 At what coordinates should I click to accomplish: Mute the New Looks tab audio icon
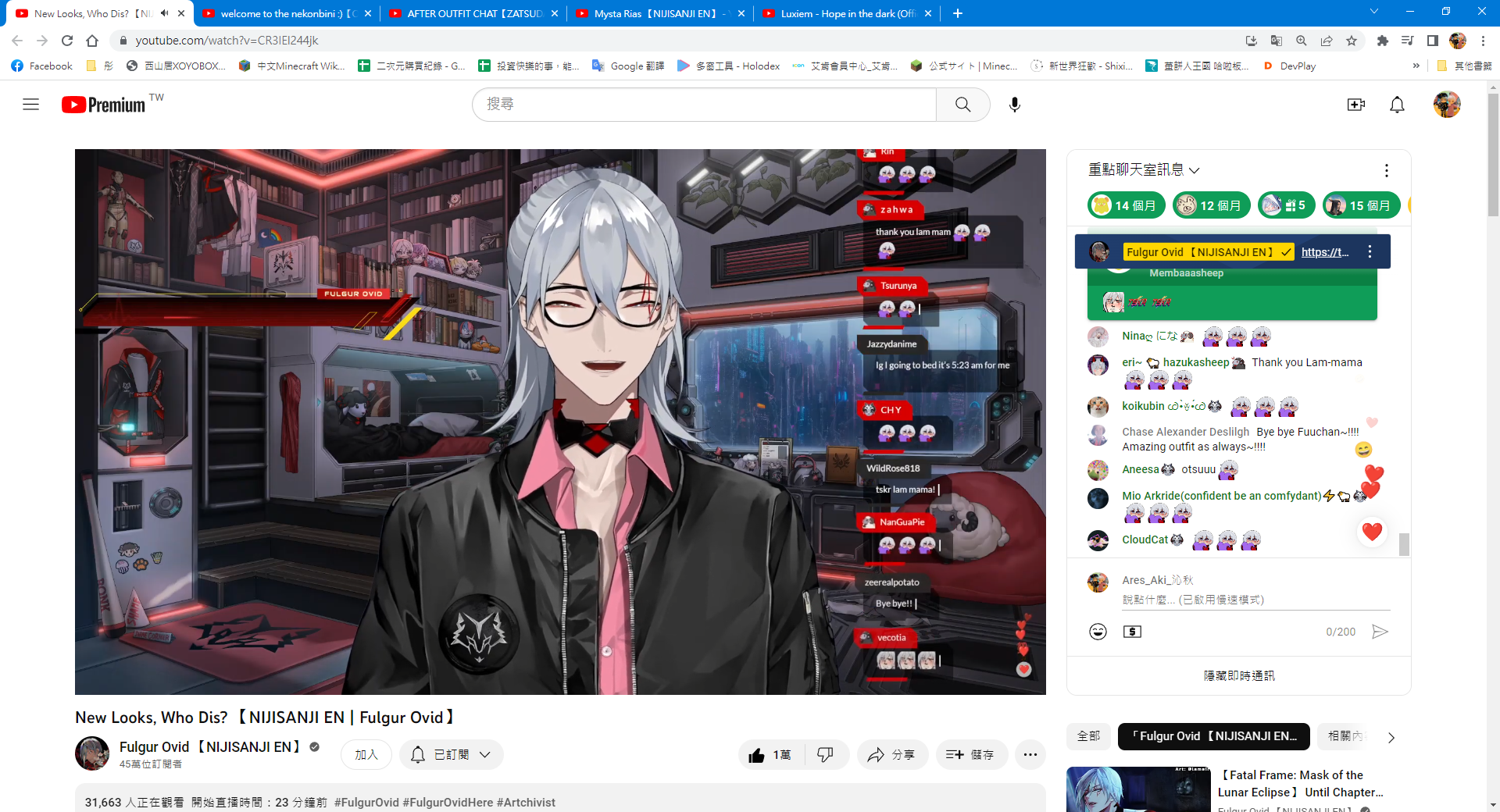tap(165, 13)
